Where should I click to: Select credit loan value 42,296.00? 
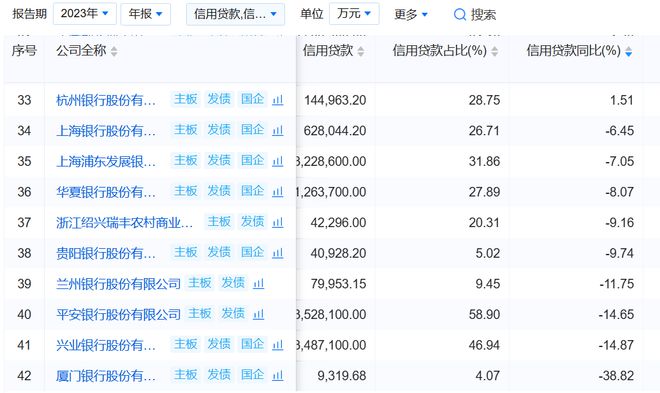[338, 223]
